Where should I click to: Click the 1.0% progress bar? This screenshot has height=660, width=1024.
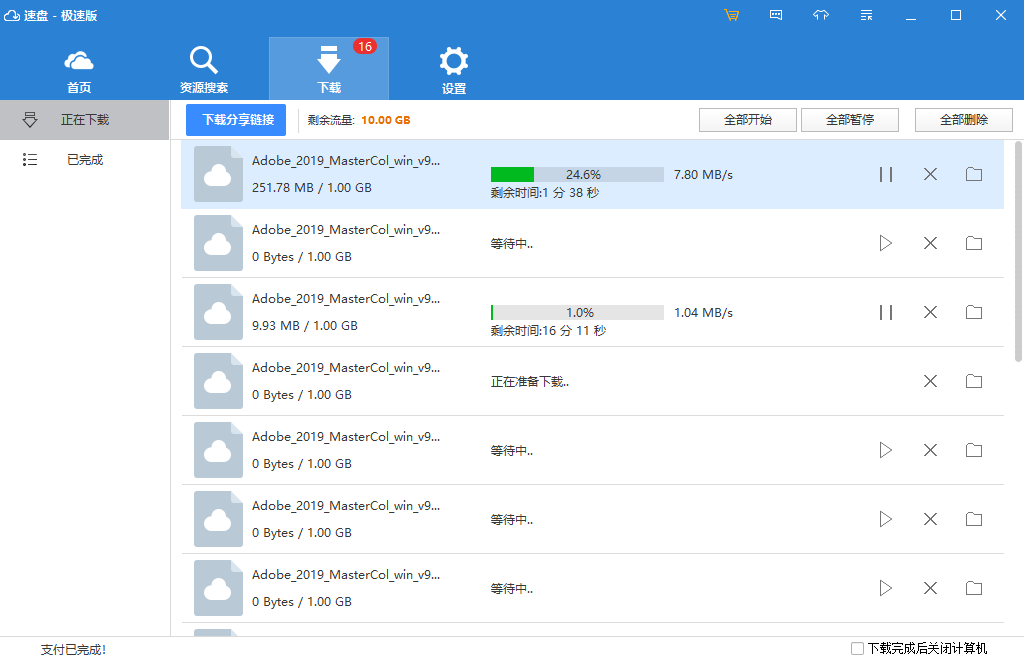577,313
